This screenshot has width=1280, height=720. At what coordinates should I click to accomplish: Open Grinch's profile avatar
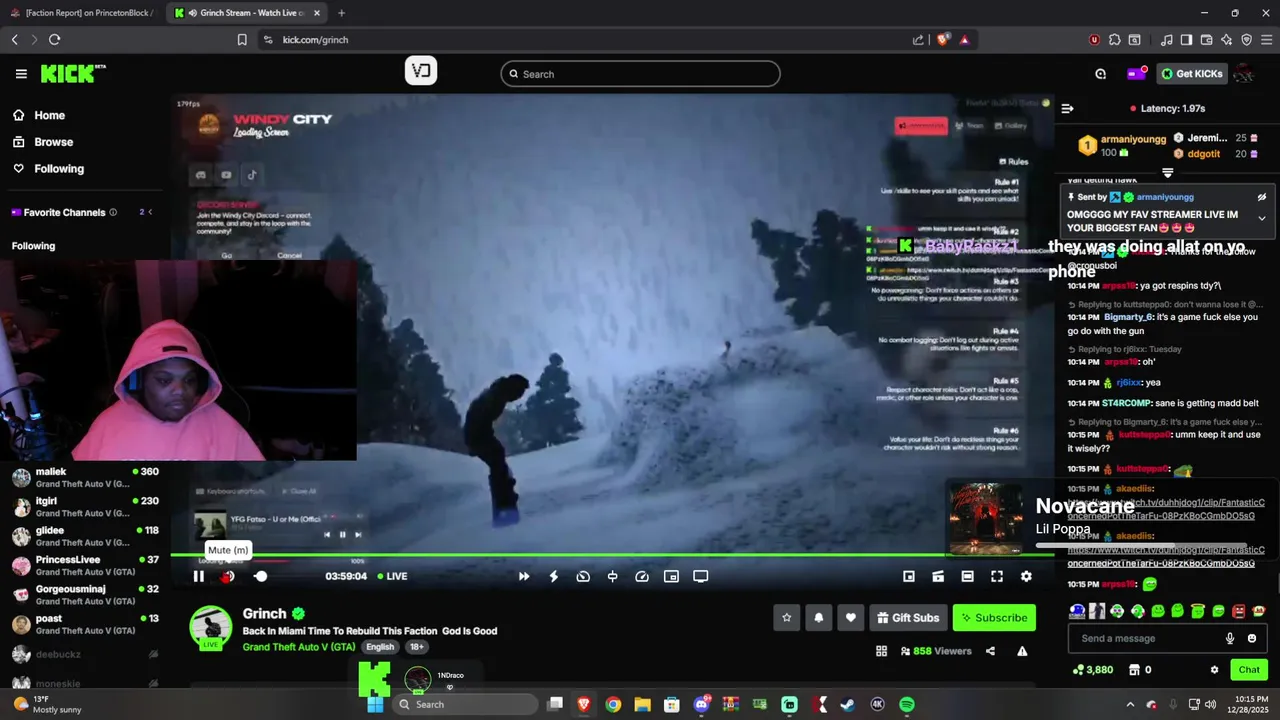coord(211,627)
